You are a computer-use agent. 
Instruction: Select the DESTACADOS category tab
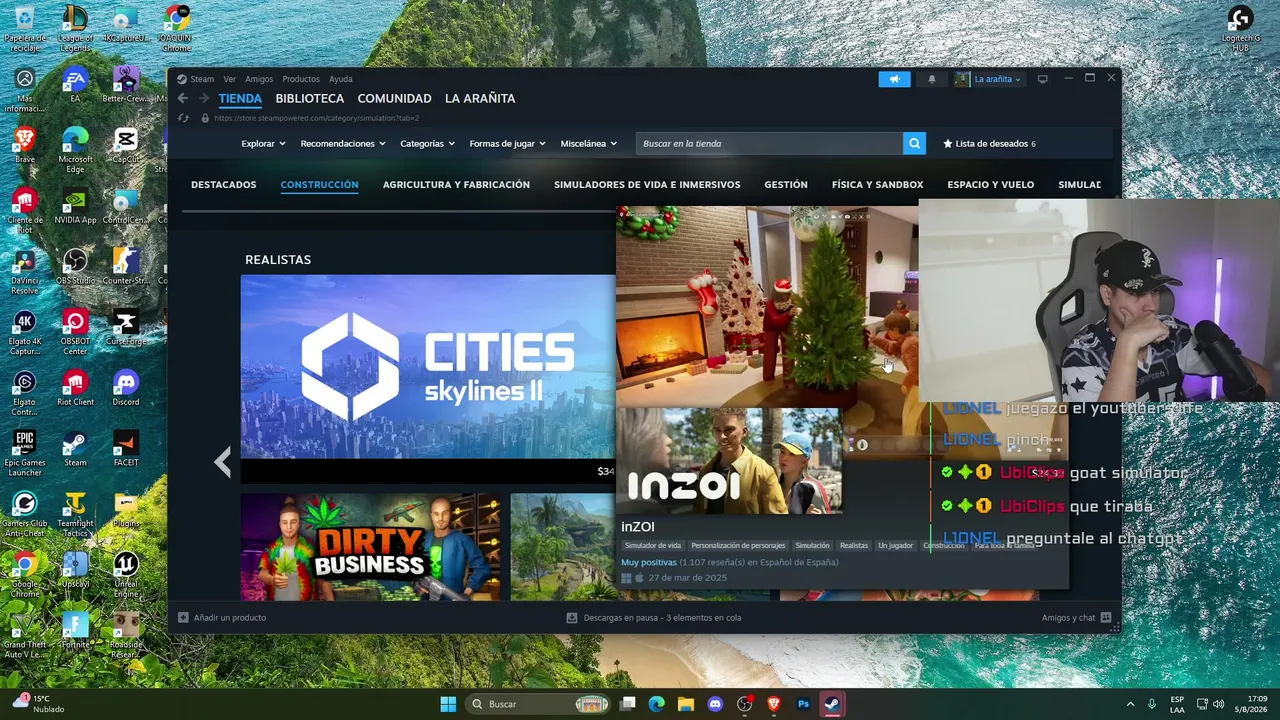(x=224, y=185)
